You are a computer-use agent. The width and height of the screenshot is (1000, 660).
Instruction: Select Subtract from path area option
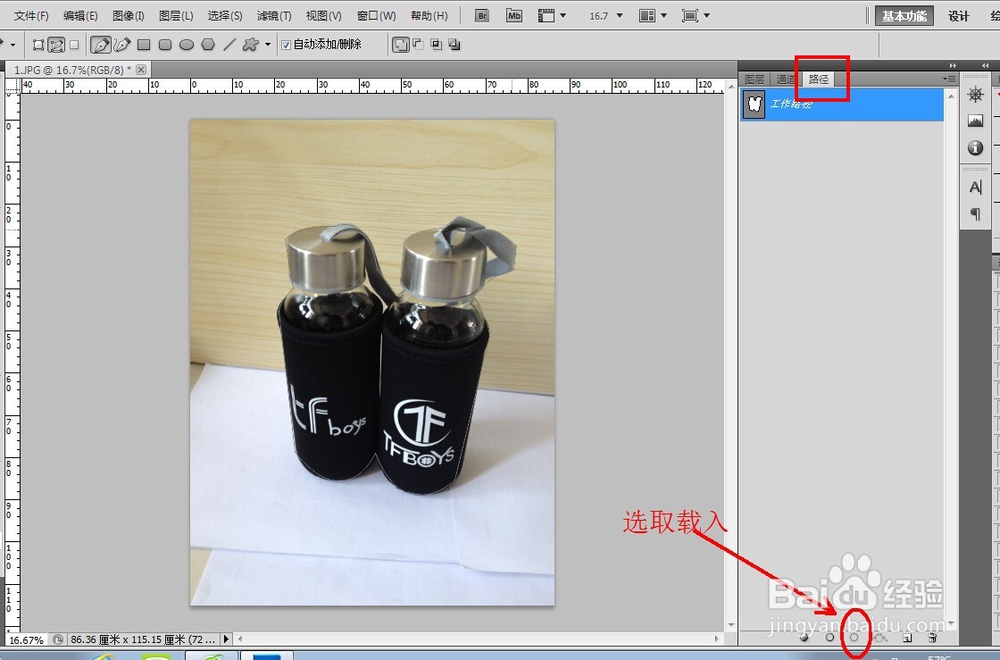[x=418, y=44]
